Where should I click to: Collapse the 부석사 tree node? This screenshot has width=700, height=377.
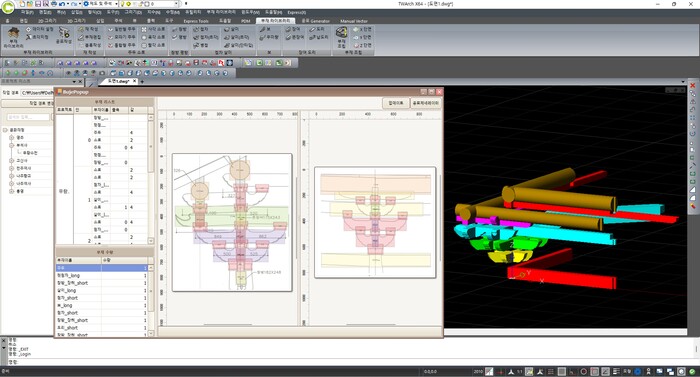click(x=12, y=145)
